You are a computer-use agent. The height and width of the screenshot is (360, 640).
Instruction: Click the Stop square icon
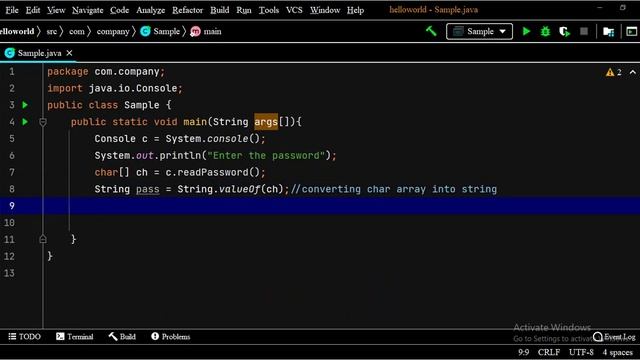tap(584, 31)
